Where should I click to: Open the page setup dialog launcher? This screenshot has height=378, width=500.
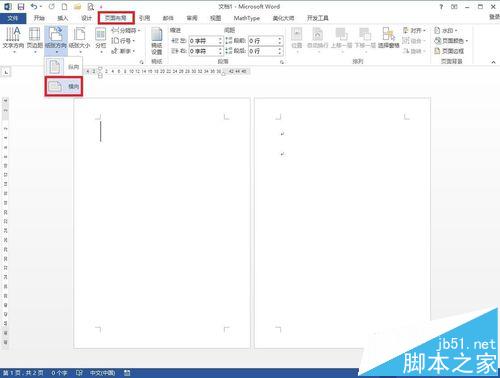(141, 62)
